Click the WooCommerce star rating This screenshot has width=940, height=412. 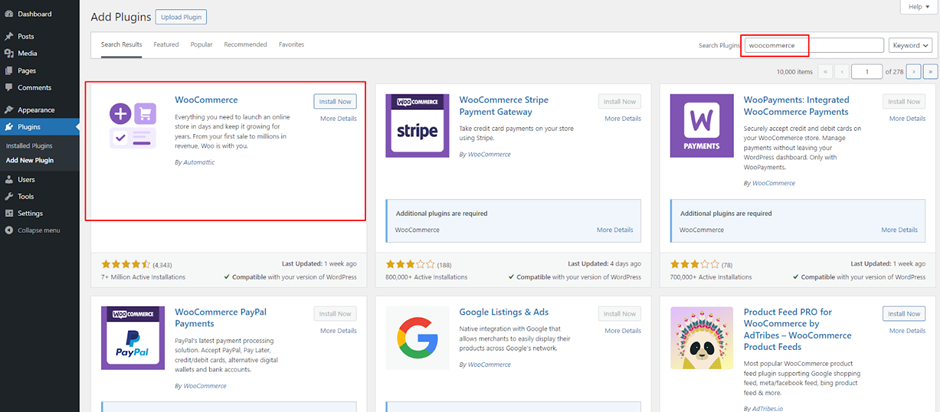click(126, 264)
